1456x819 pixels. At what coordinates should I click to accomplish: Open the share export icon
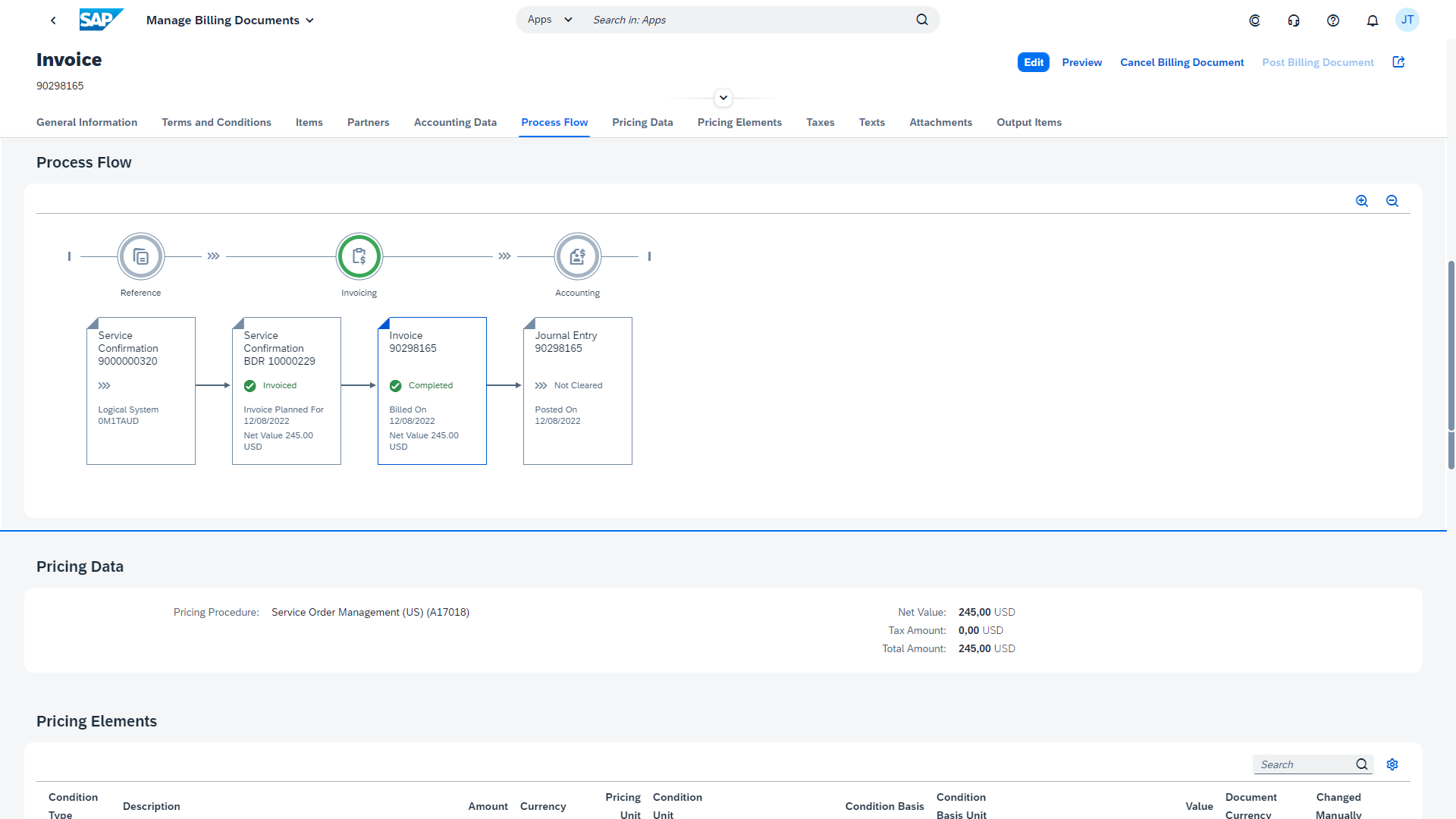pos(1399,62)
